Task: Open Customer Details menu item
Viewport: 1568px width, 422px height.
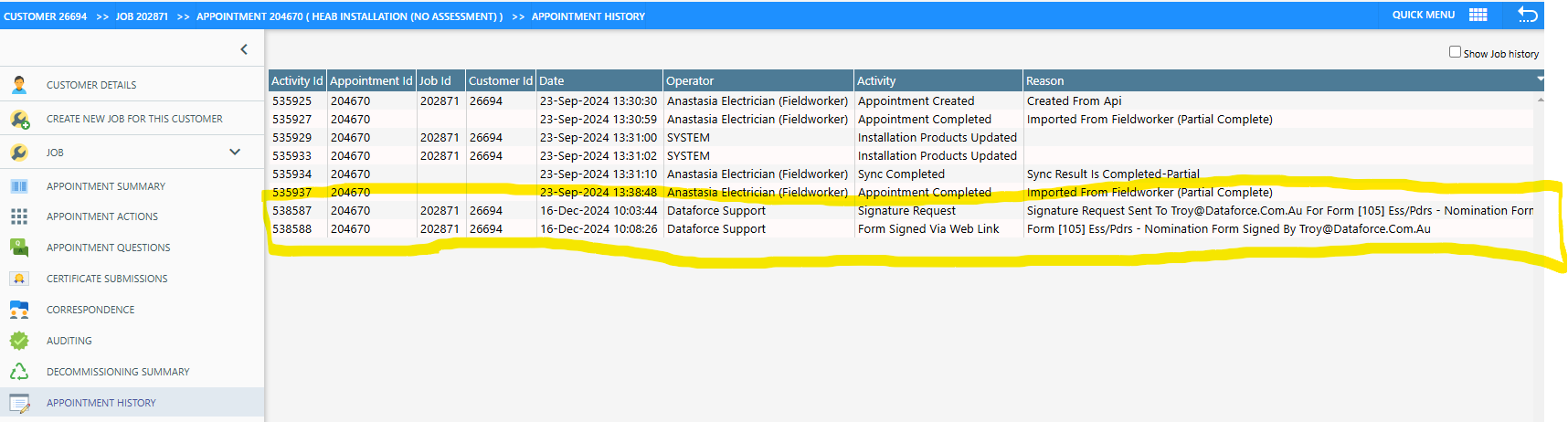Action: (91, 85)
